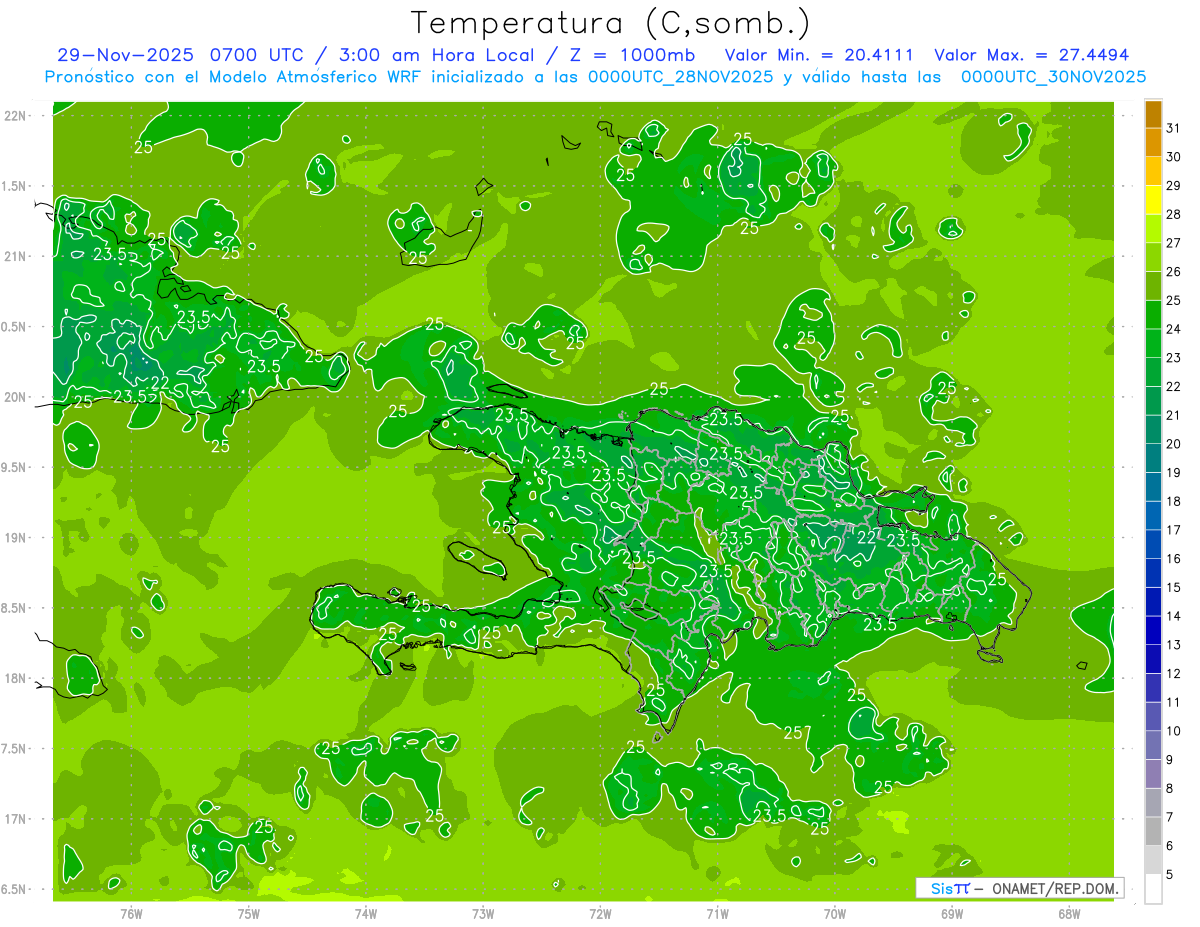Click the "6.5N" latitude axis label

(15, 889)
